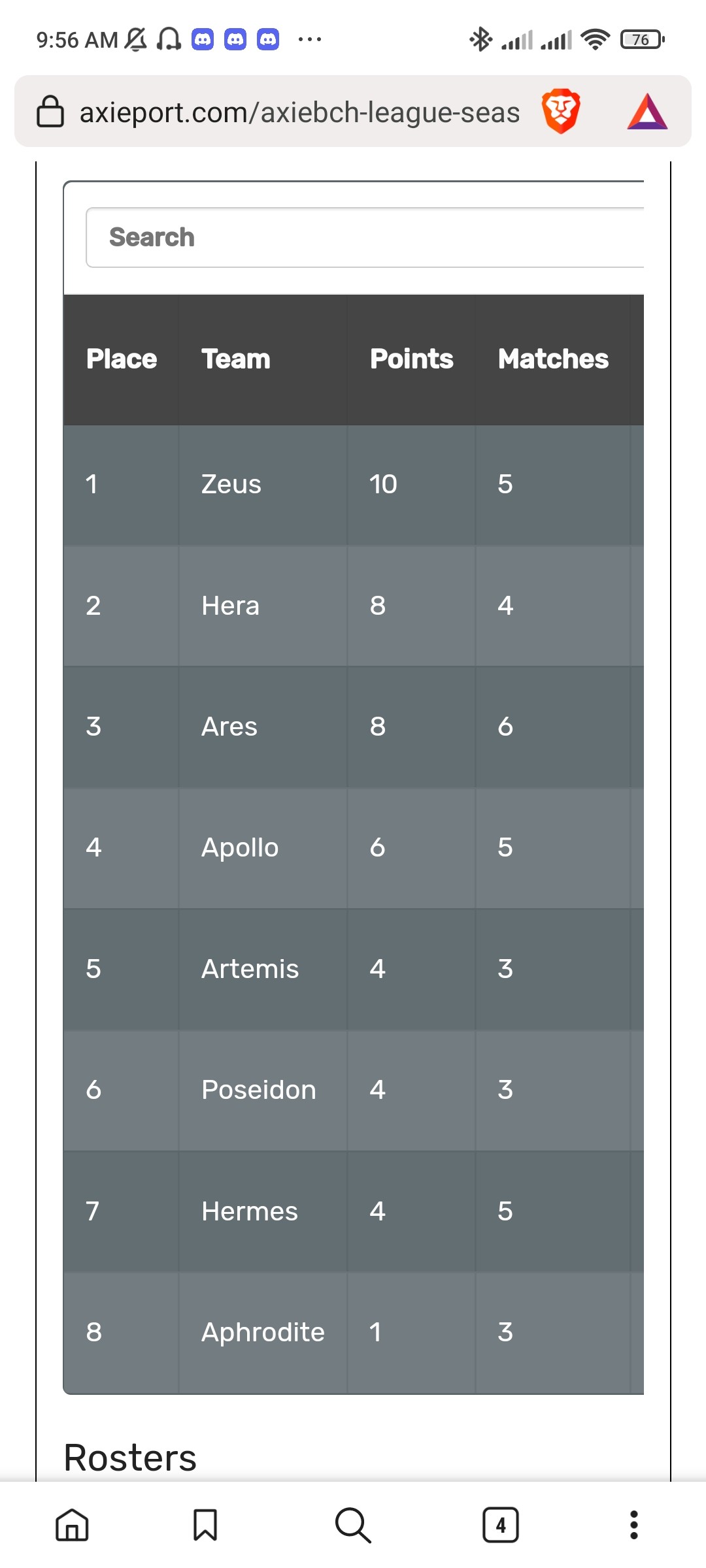Open the bookmarks icon in bottom bar
The width and height of the screenshot is (706, 1568).
205,1525
